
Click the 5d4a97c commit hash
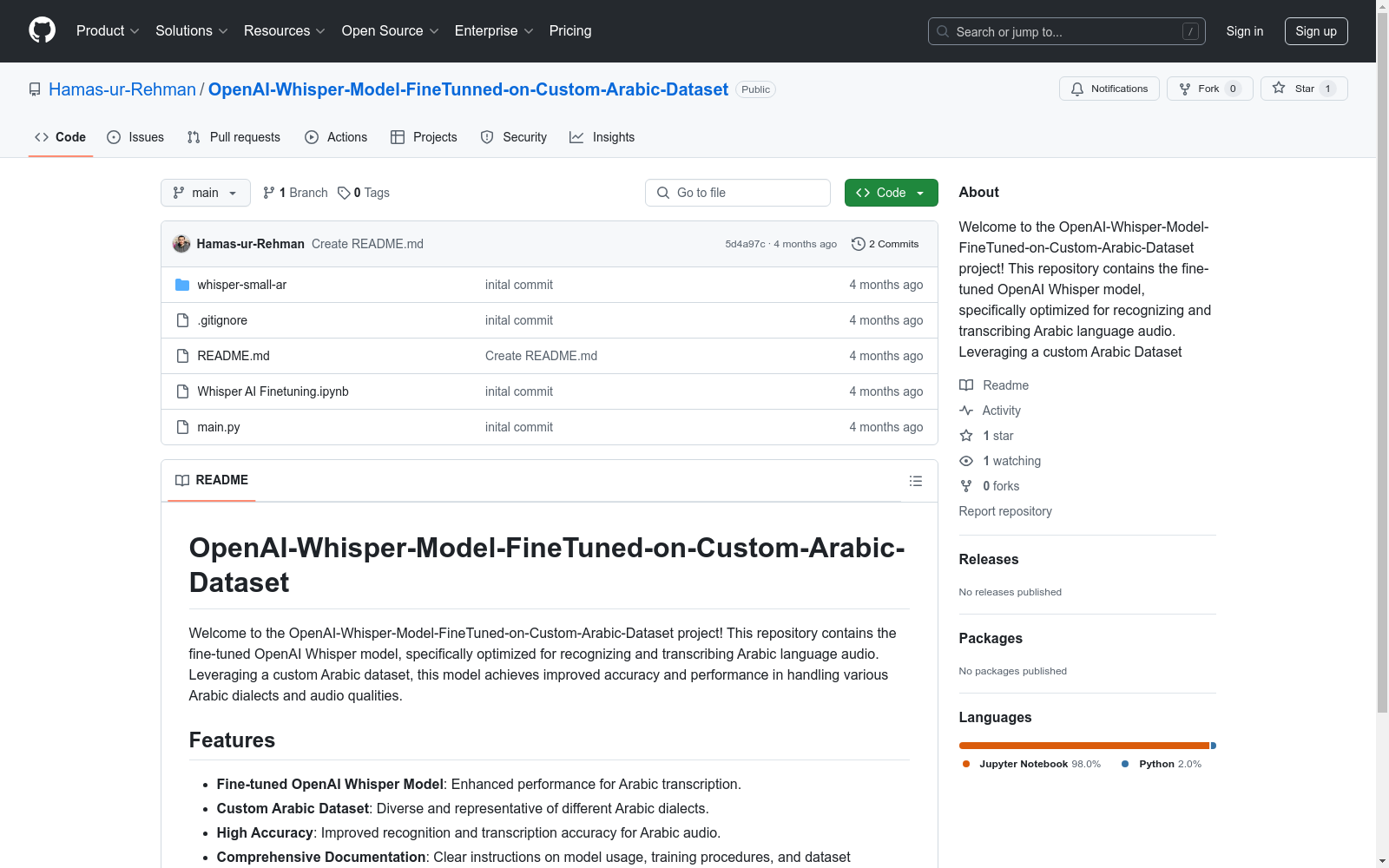[x=745, y=244]
